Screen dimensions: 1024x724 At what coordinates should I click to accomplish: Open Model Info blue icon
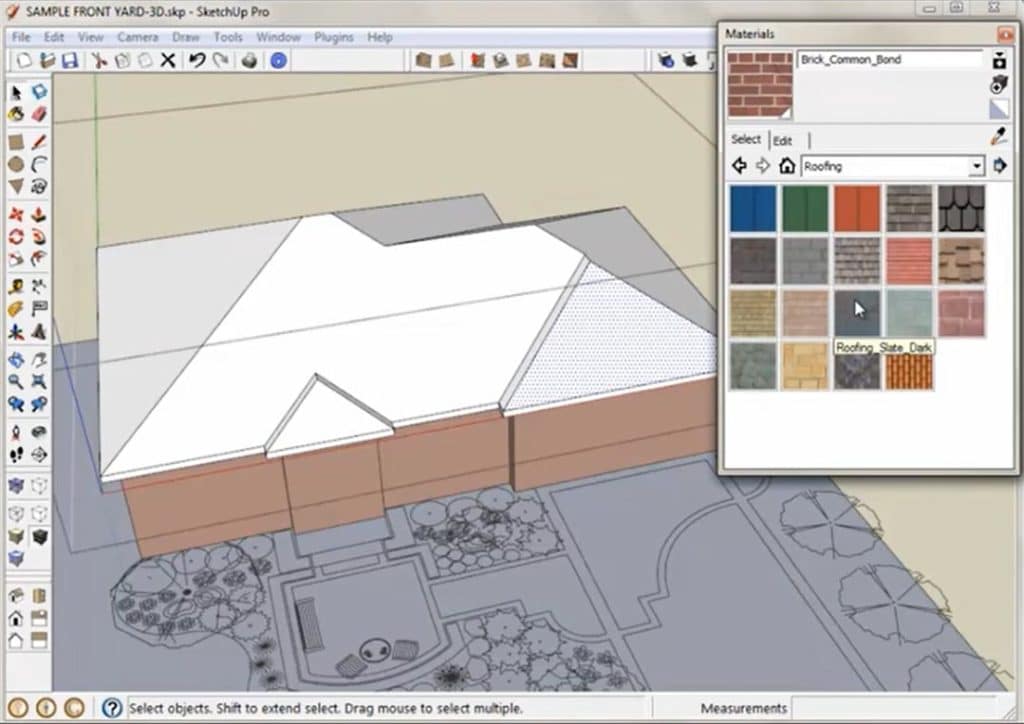(x=278, y=61)
